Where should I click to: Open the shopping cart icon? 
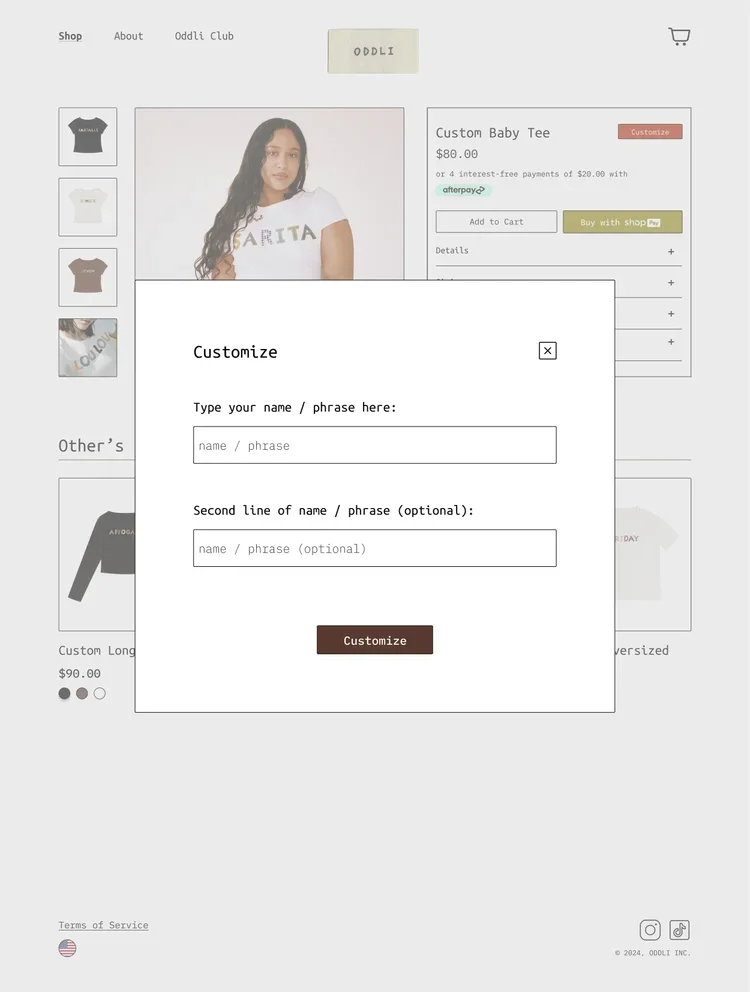click(679, 36)
